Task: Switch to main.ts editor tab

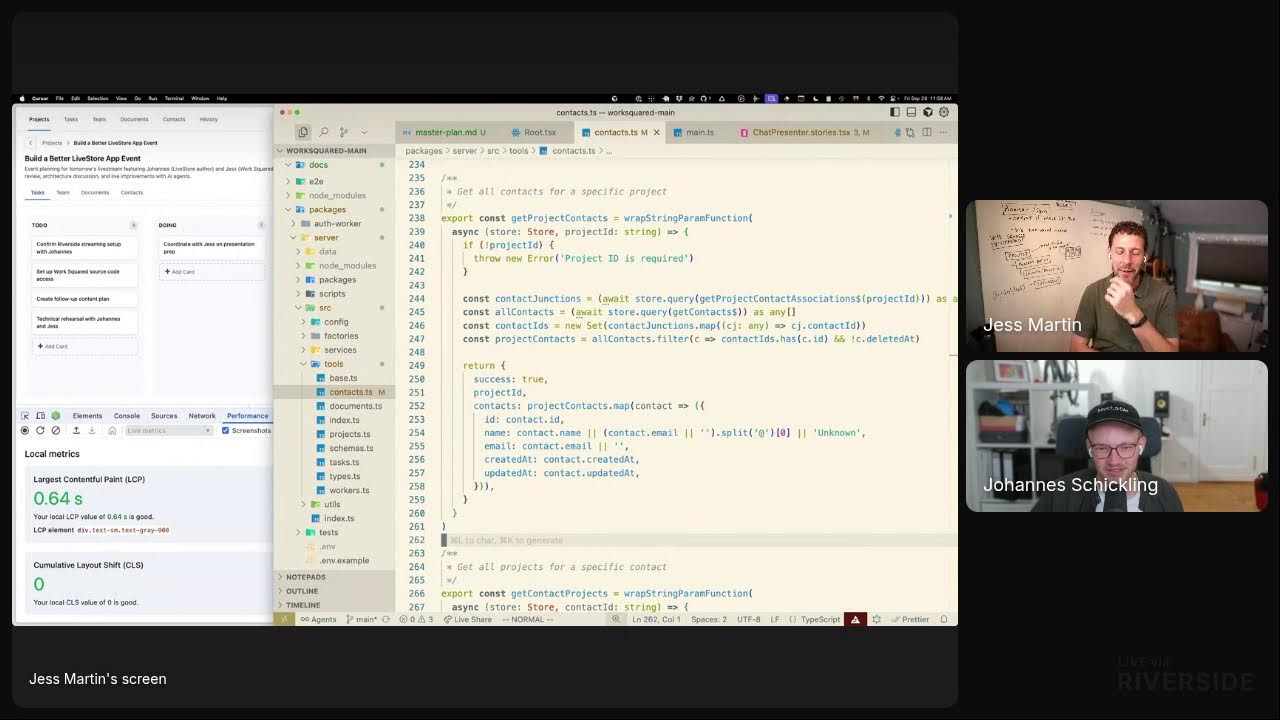Action: point(700,132)
